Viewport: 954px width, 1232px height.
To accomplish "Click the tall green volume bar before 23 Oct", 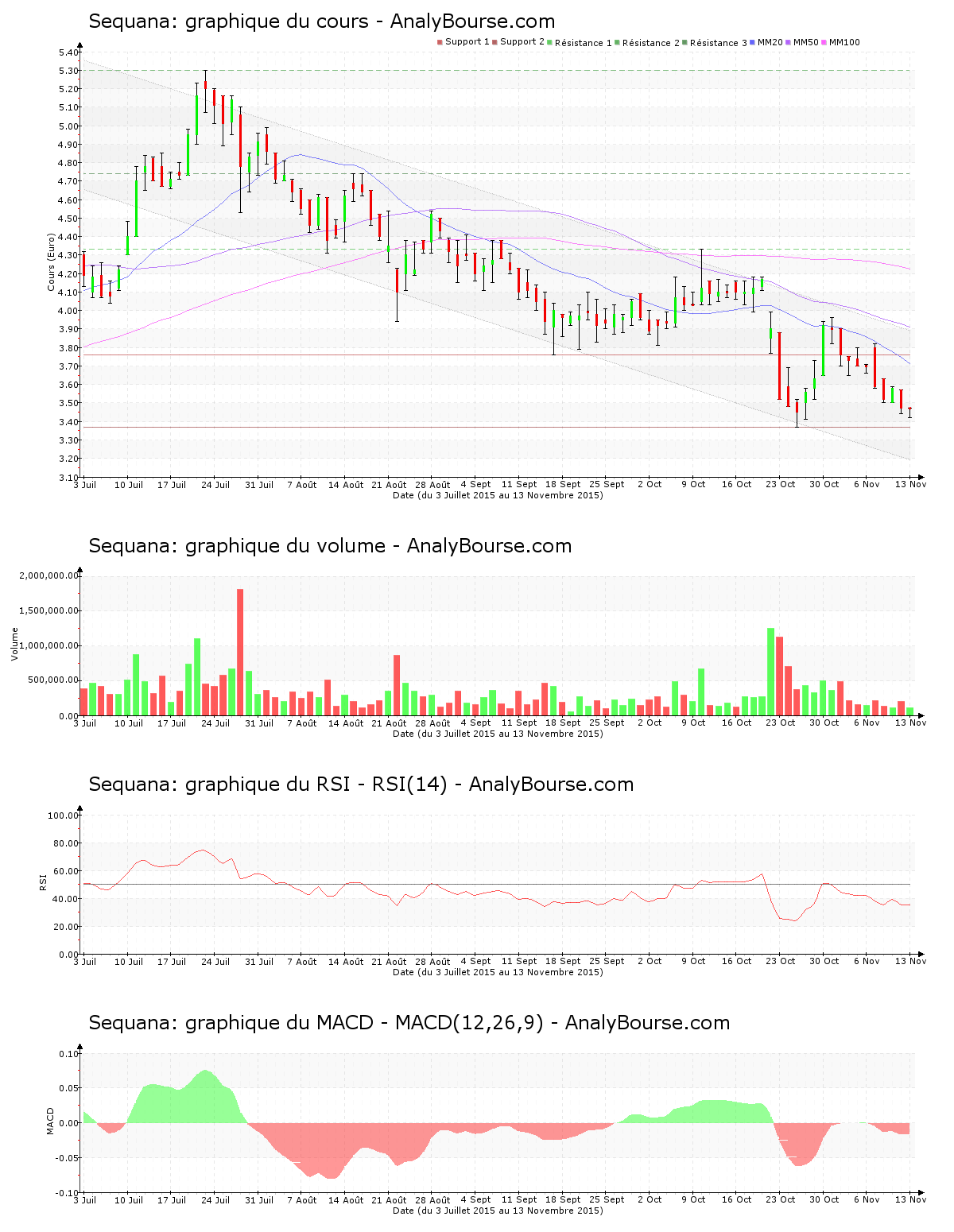I will 770,672.
